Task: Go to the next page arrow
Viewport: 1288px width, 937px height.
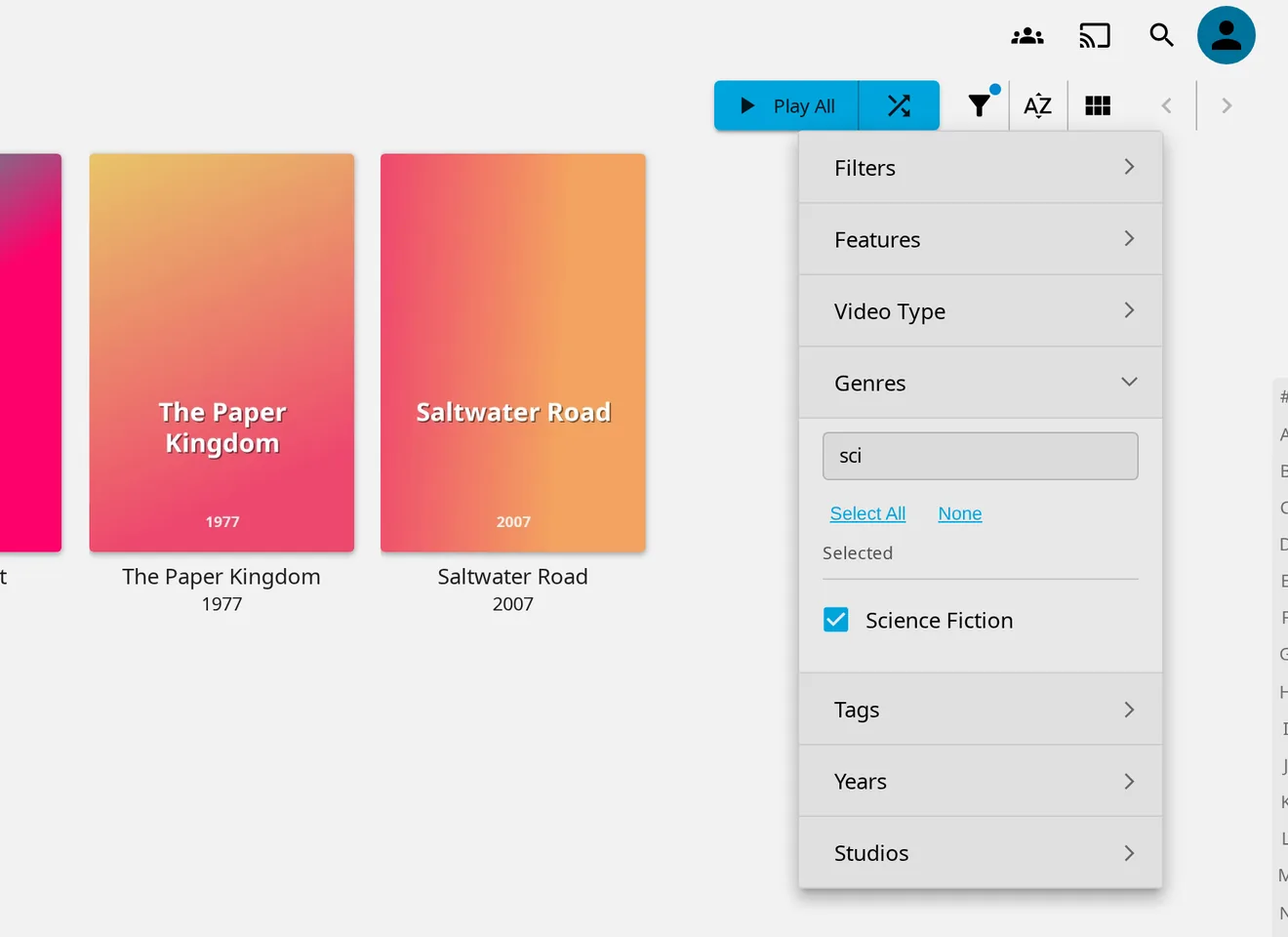Action: coord(1227,105)
